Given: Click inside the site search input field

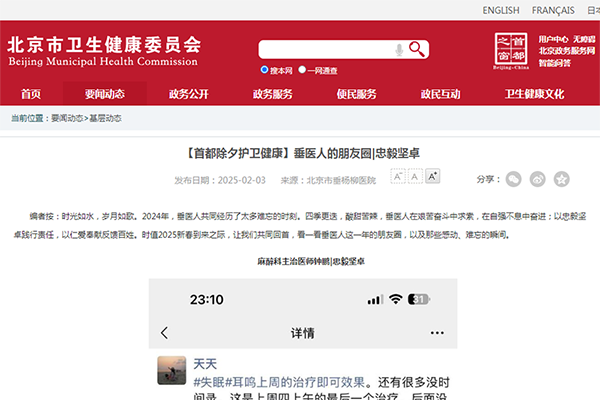Looking at the screenshot, I should tap(325, 49).
